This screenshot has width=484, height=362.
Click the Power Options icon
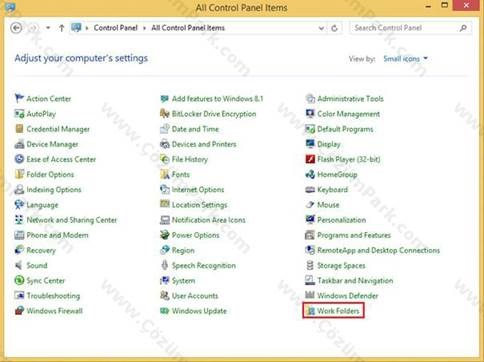[165, 235]
